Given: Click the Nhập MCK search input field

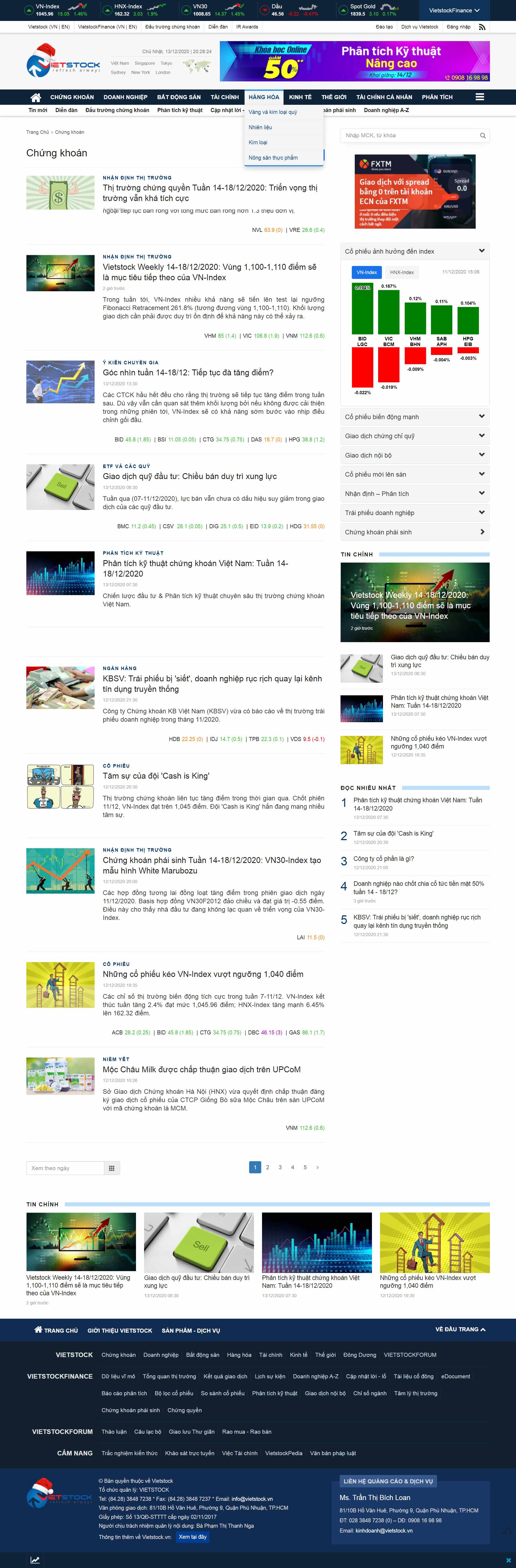Looking at the screenshot, I should [408, 136].
